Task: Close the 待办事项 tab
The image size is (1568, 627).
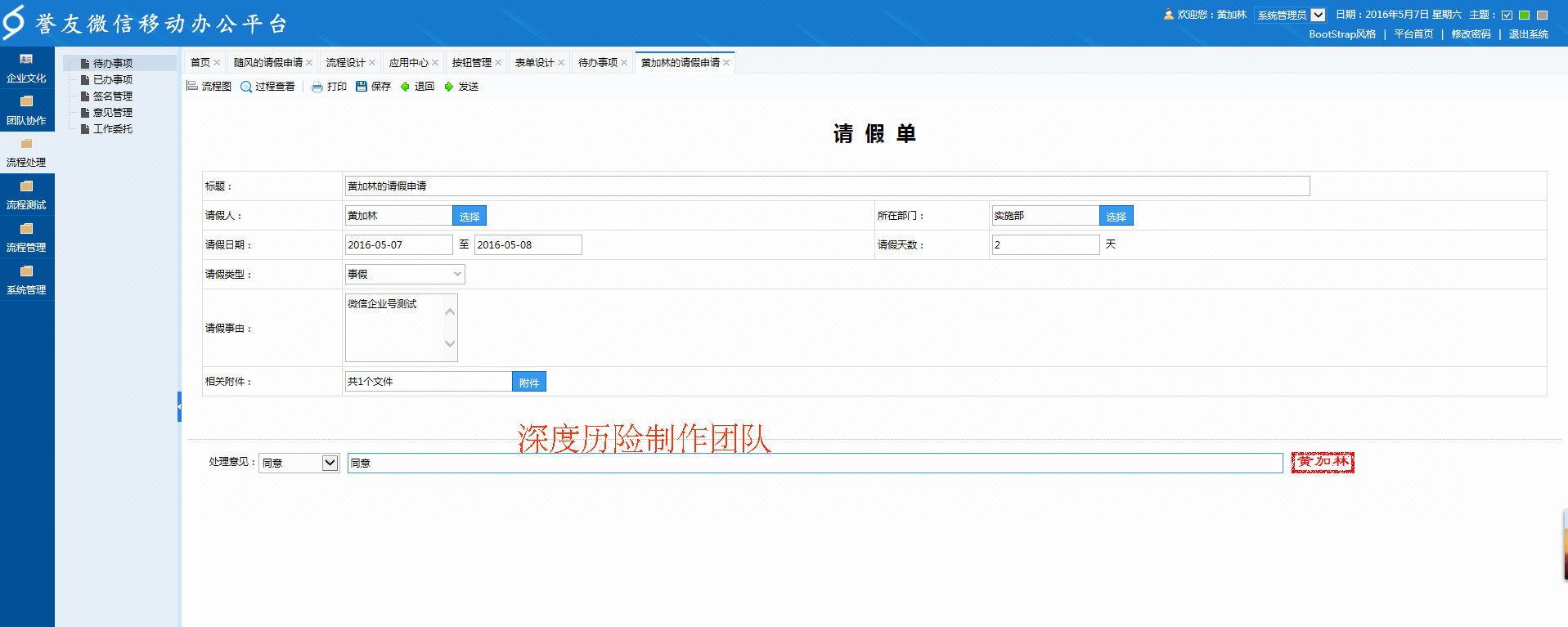Action: 624,63
